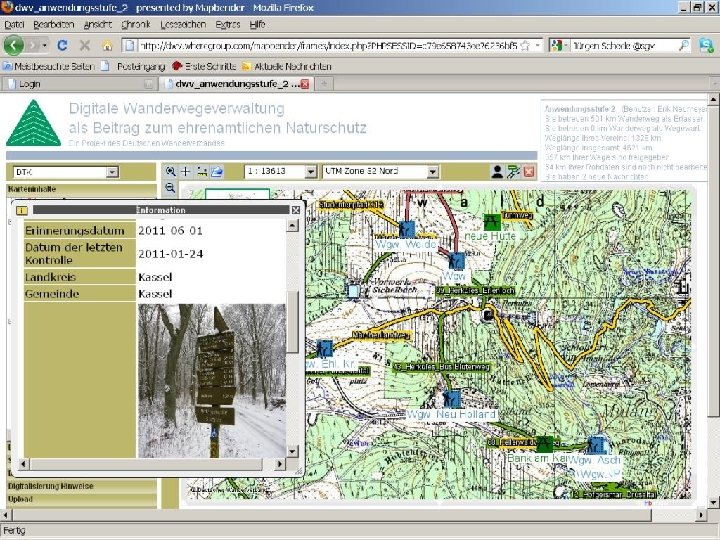720x540 pixels.
Task: Select the distance measuring ruler tool
Action: (202, 172)
